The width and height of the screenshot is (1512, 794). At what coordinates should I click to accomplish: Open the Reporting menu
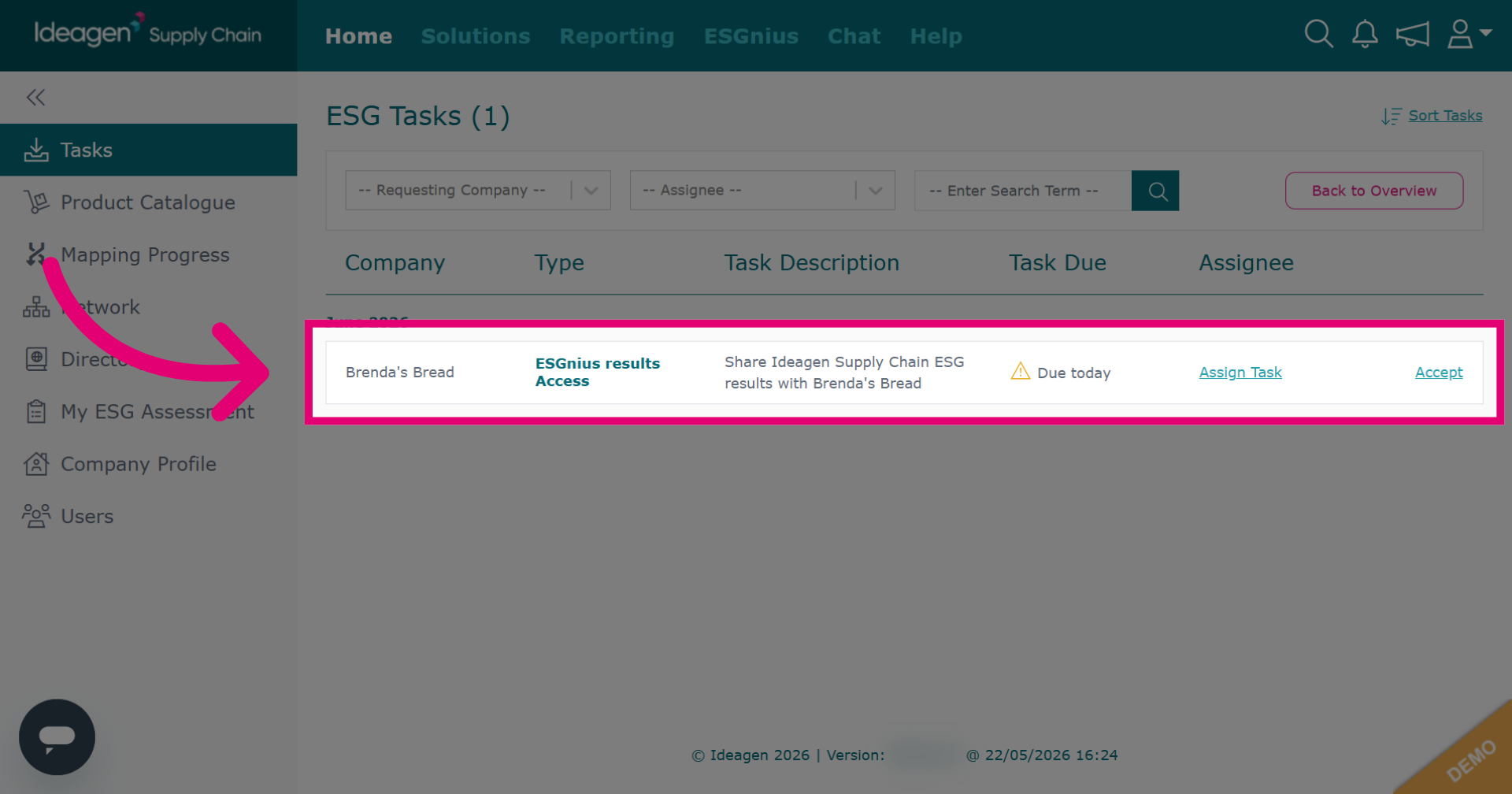617,36
